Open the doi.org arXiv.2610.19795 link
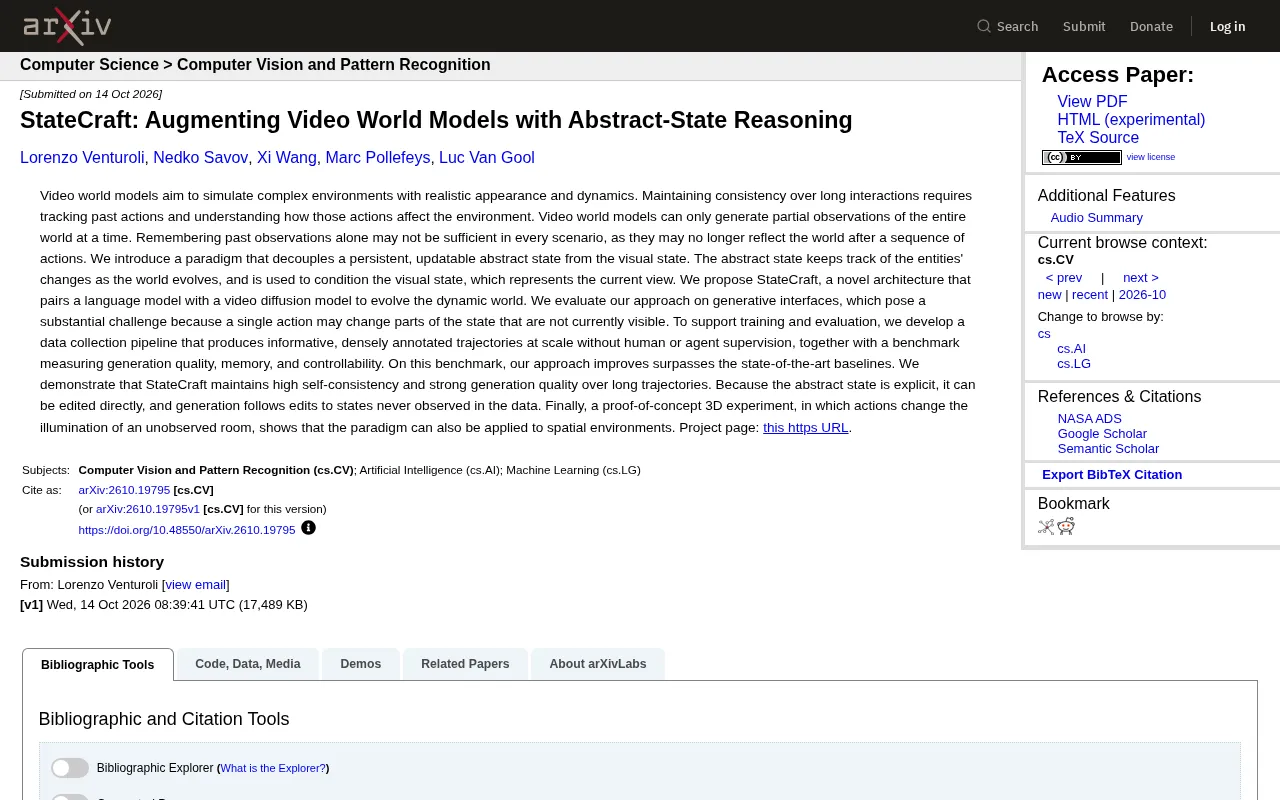1280x800 pixels. point(187,530)
